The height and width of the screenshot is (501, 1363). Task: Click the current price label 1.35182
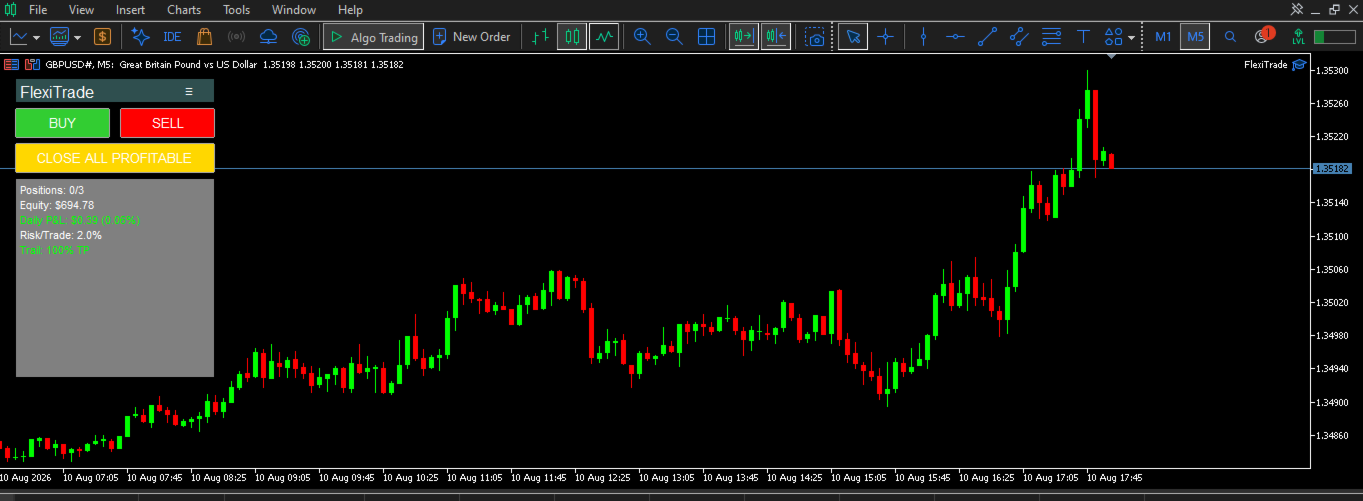click(x=1333, y=169)
